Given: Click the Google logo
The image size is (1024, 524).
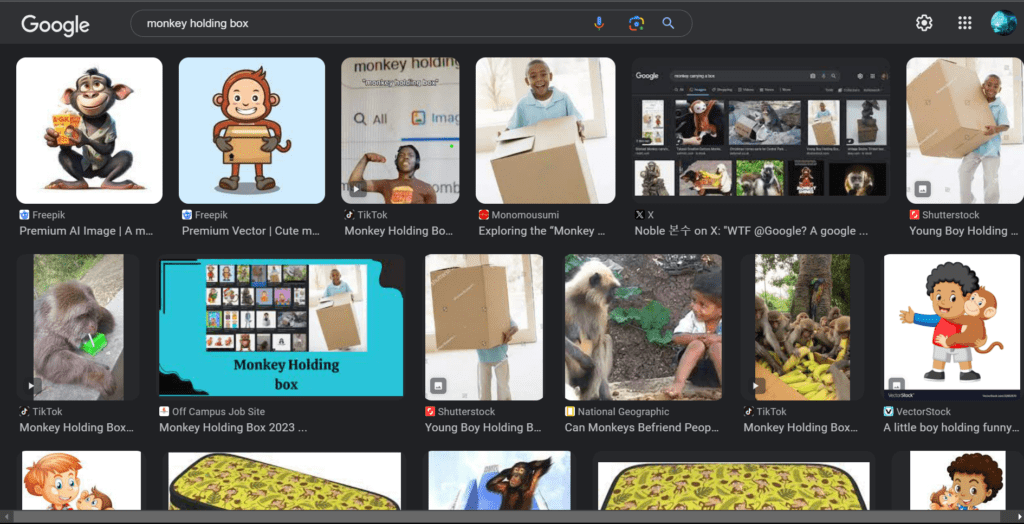Looking at the screenshot, I should pyautogui.click(x=55, y=24).
